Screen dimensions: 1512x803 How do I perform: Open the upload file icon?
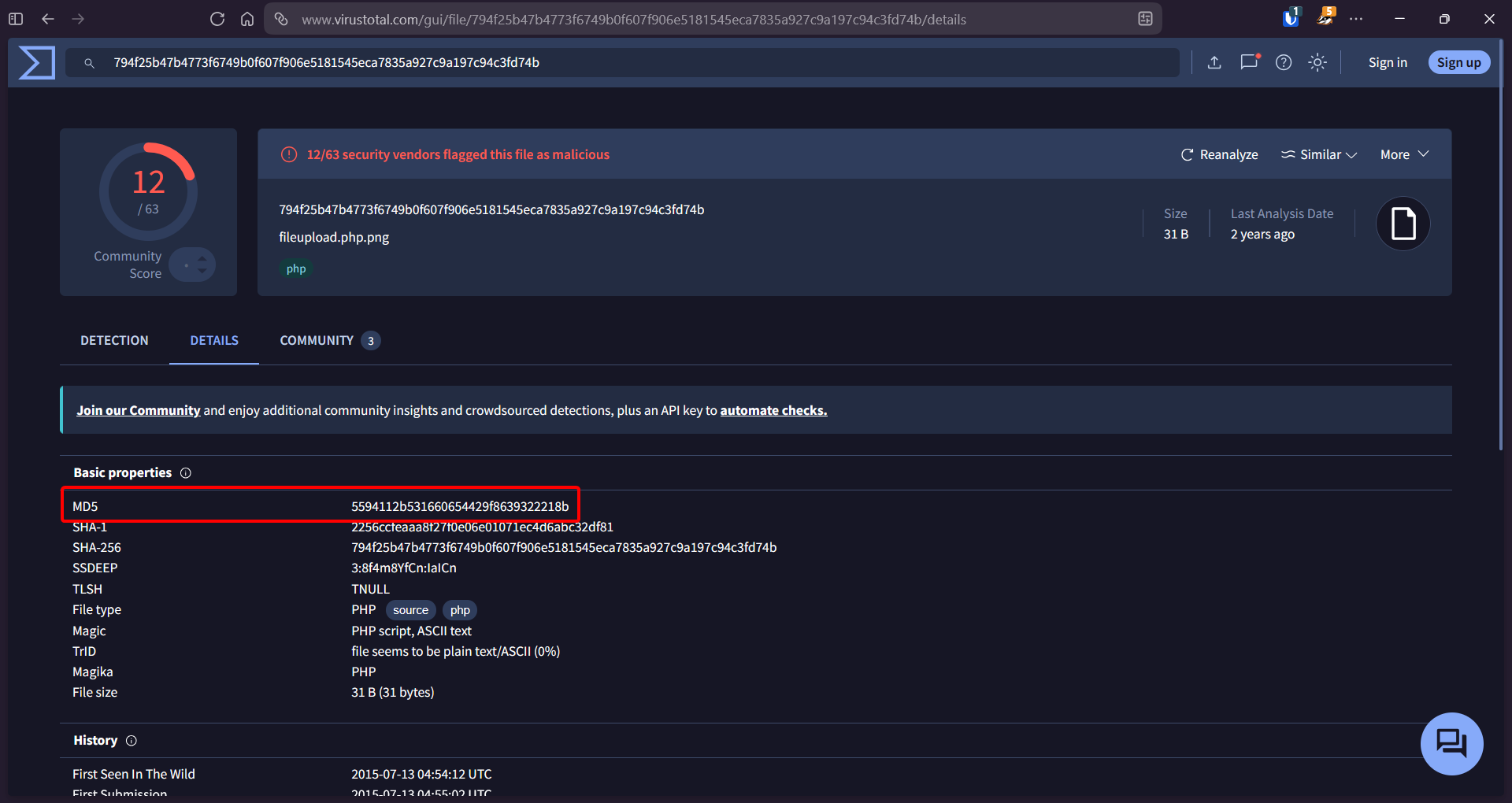(1214, 63)
